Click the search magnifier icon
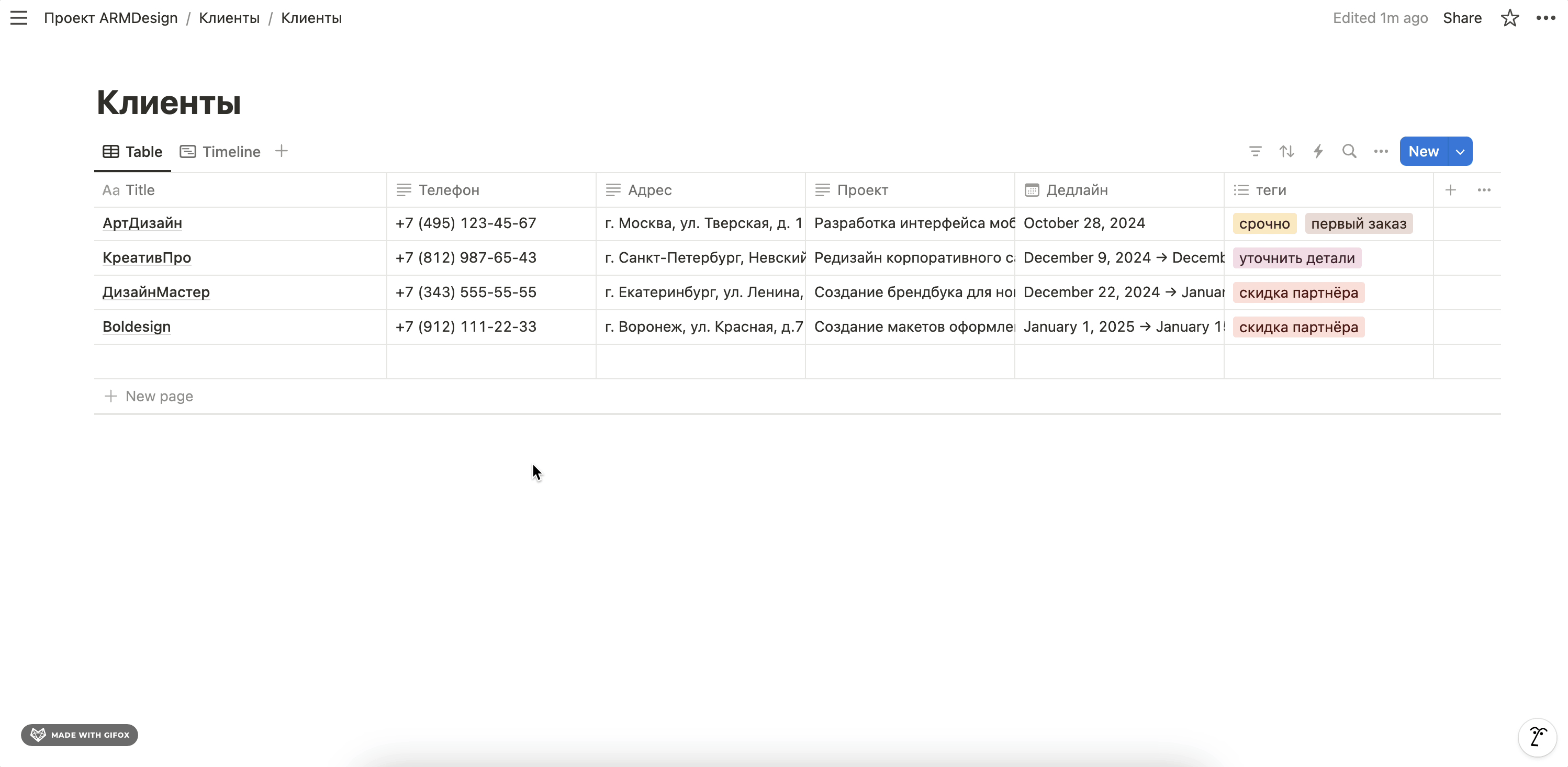Image resolution: width=1568 pixels, height=767 pixels. [x=1349, y=152]
